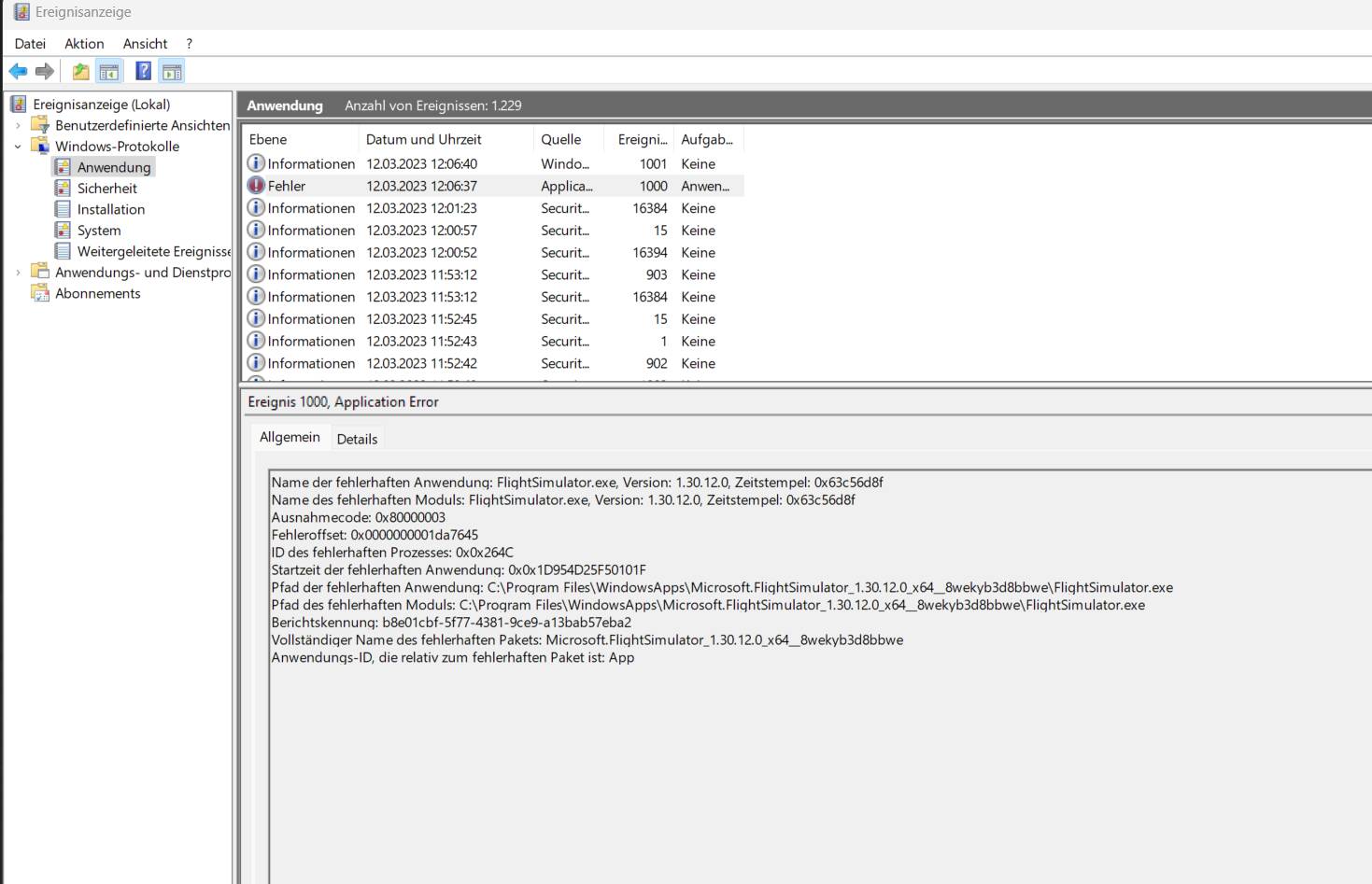Open the Ansicht menu
The image size is (1372, 884).
point(145,43)
